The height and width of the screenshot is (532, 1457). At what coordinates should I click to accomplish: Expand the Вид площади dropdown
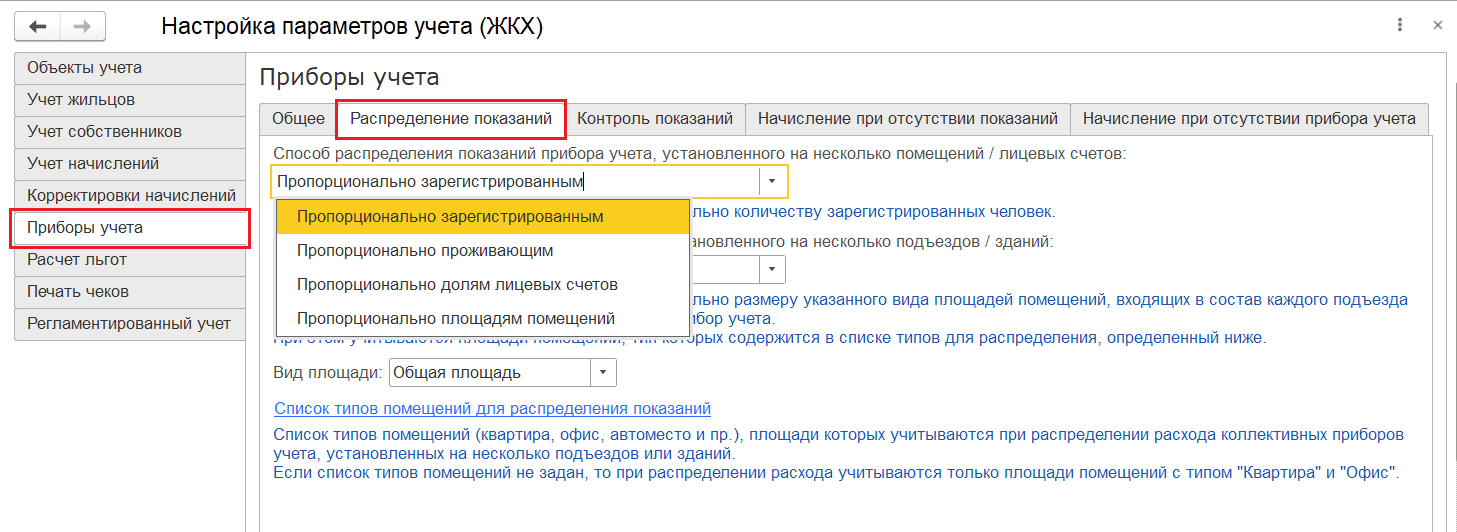click(603, 373)
